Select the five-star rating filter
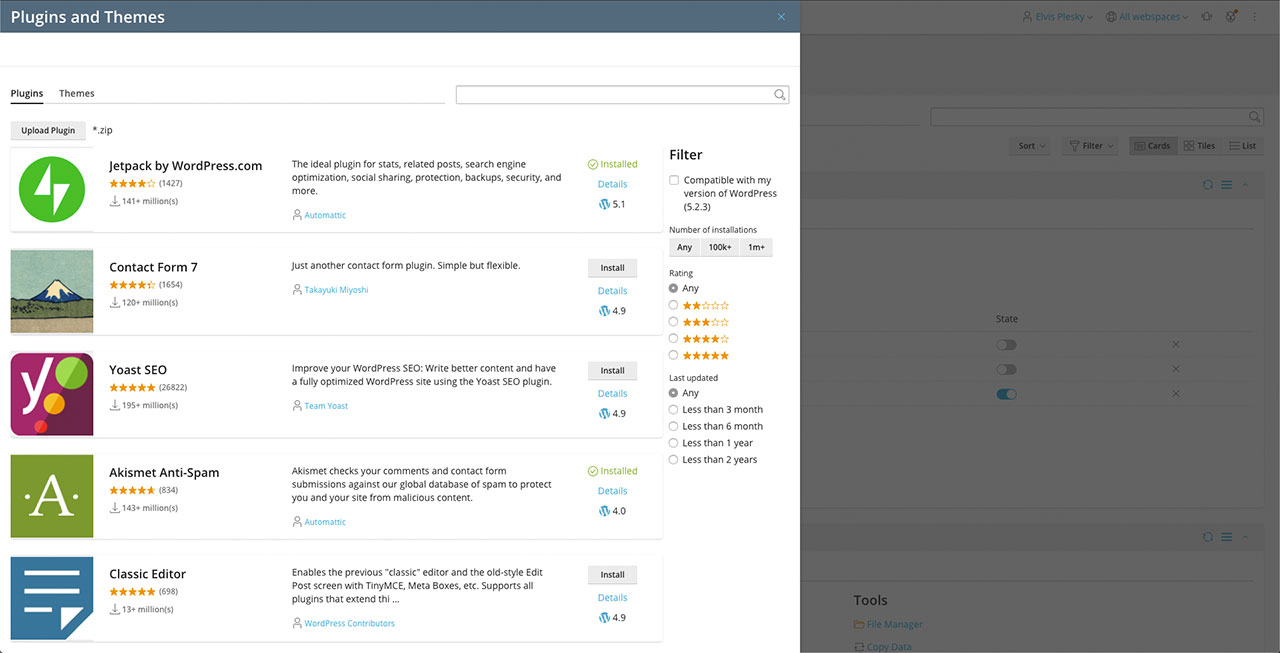This screenshot has width=1280, height=653. [x=673, y=355]
